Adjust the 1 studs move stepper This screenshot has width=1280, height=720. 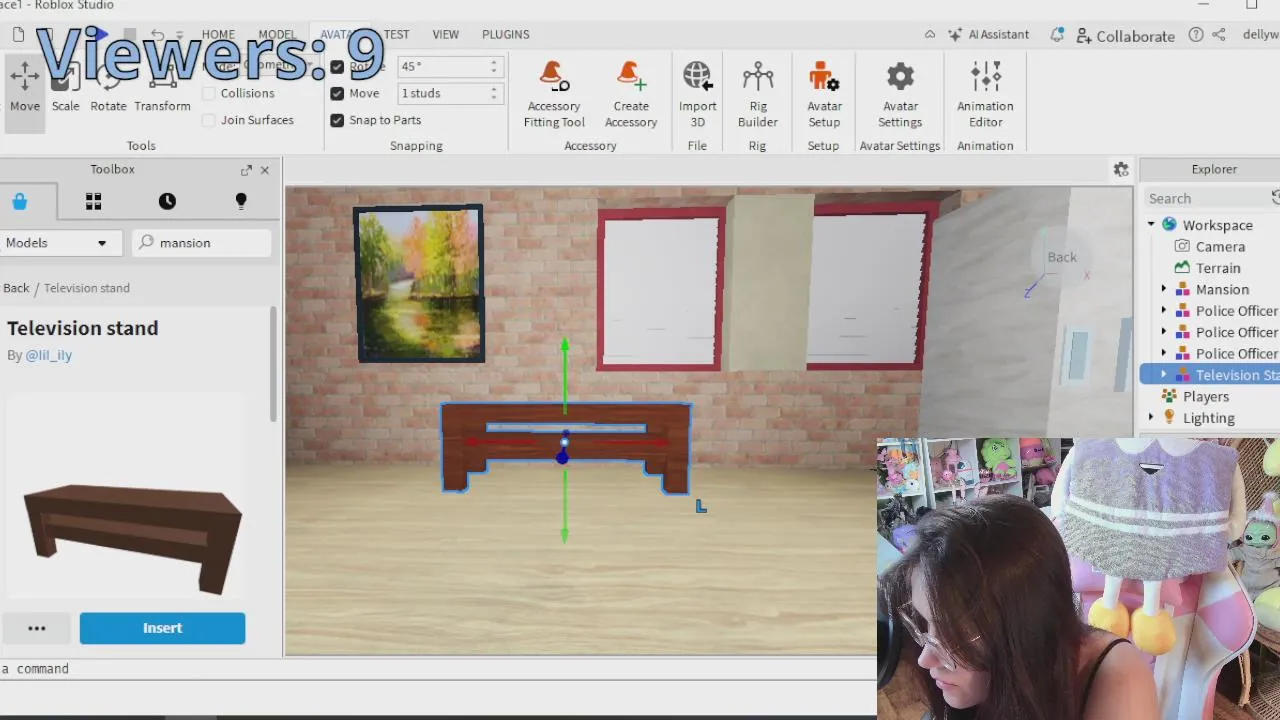[494, 93]
